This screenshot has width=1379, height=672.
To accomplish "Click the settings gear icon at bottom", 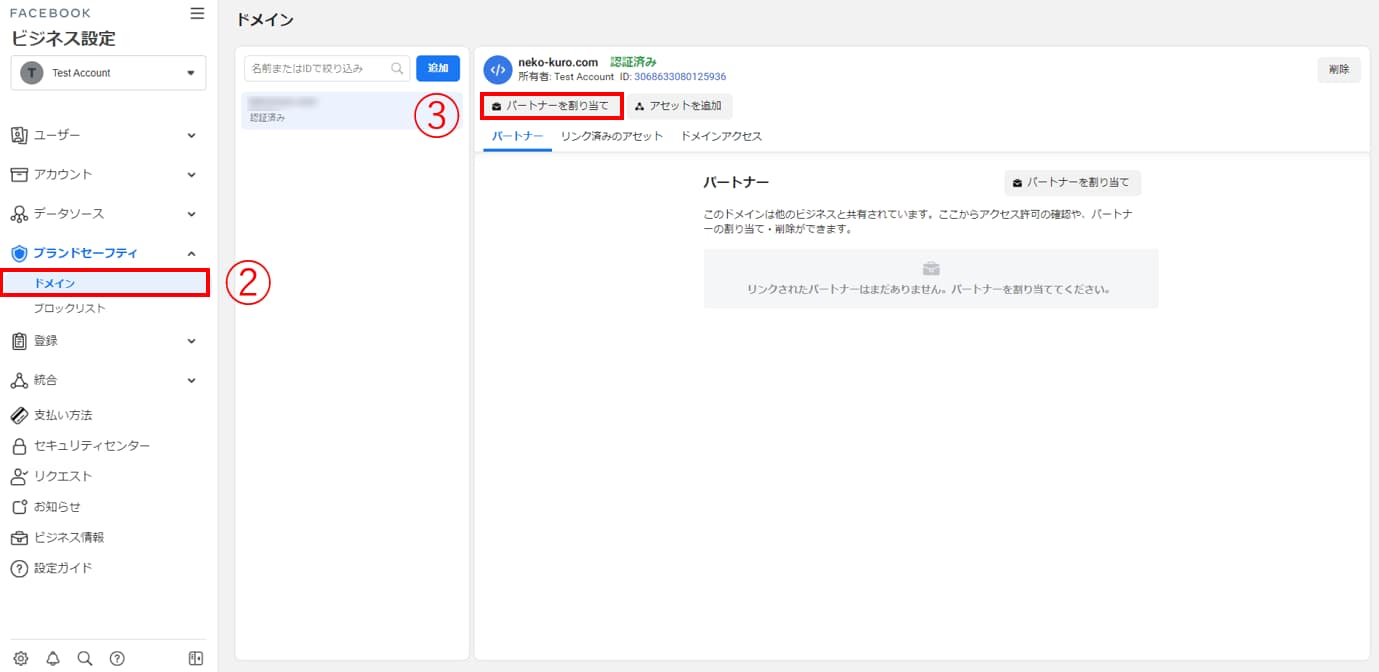I will click(x=20, y=658).
